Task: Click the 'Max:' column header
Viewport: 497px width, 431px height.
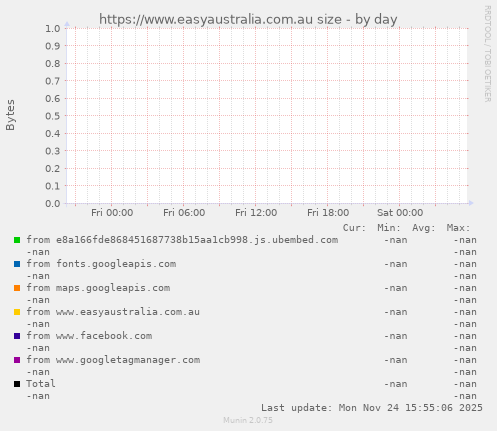Action: (458, 228)
